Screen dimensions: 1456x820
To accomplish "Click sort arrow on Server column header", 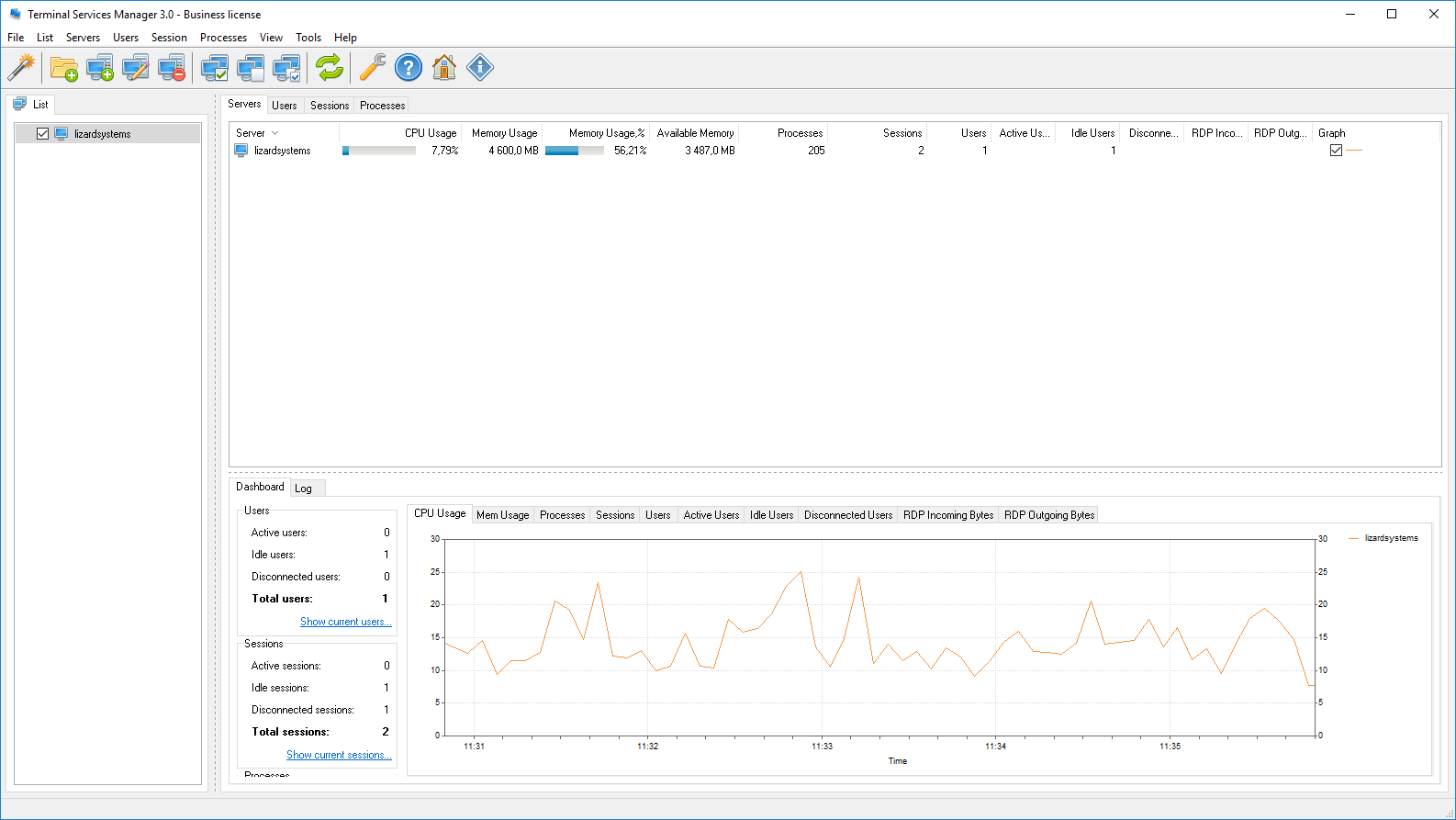I will (x=274, y=133).
